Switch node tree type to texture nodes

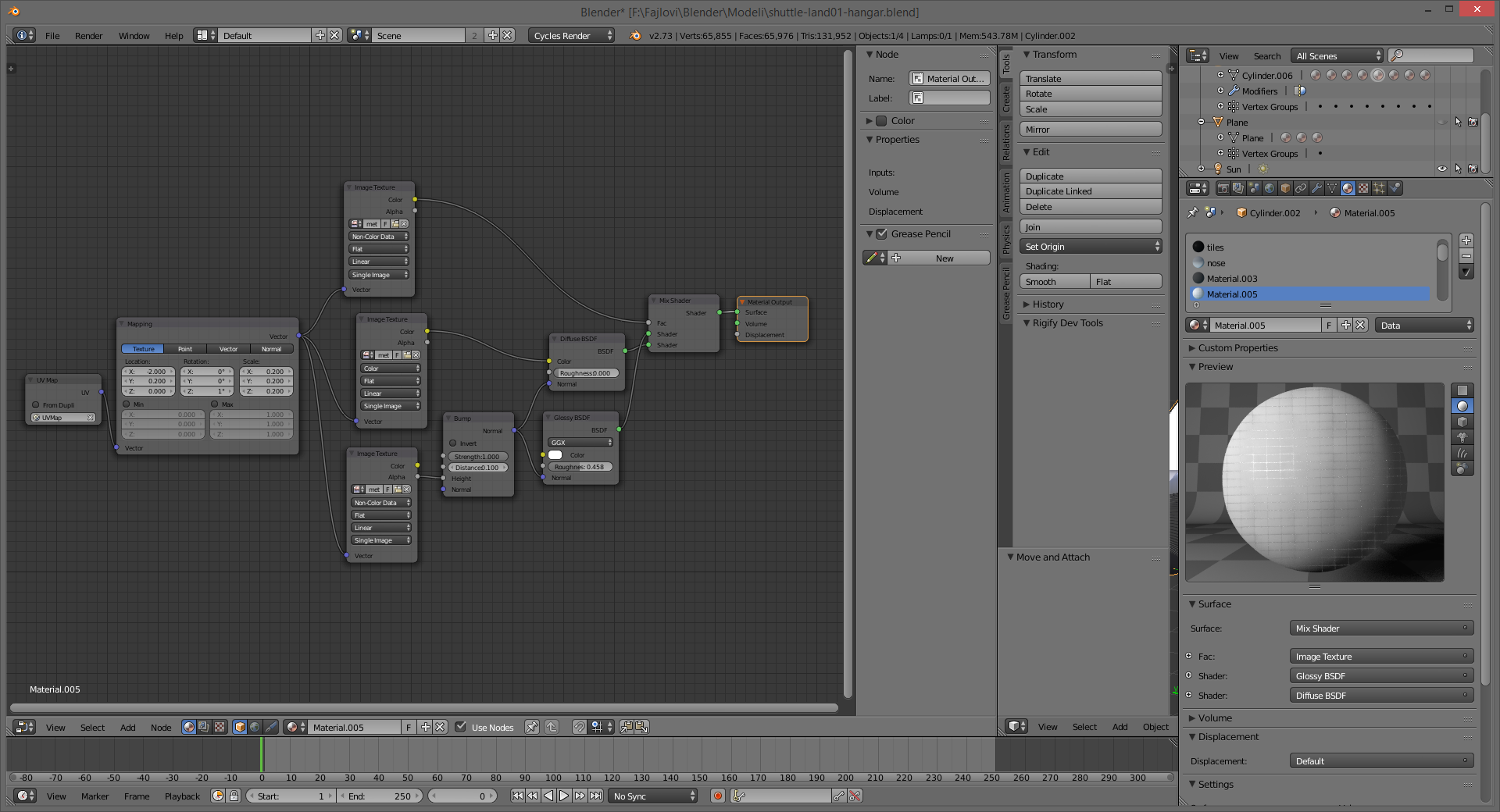220,727
